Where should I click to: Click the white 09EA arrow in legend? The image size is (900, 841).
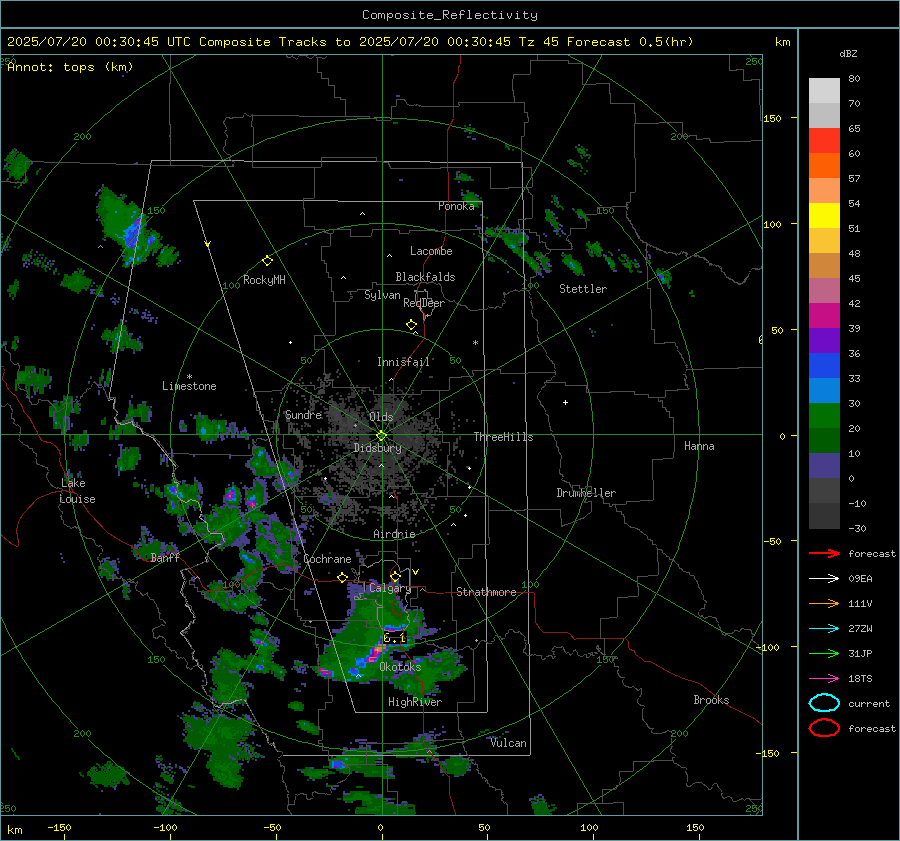[824, 579]
